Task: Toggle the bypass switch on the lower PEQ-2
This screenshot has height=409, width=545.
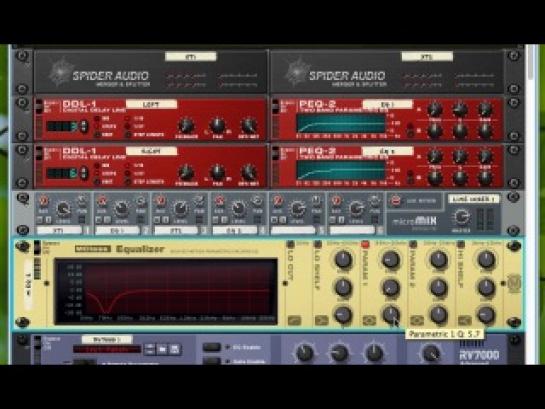Action: pos(275,153)
